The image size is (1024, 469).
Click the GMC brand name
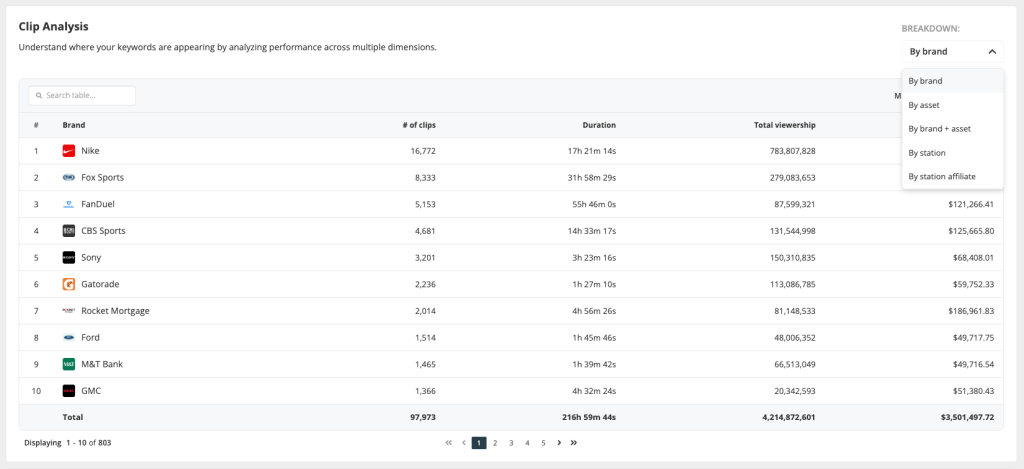coord(91,391)
